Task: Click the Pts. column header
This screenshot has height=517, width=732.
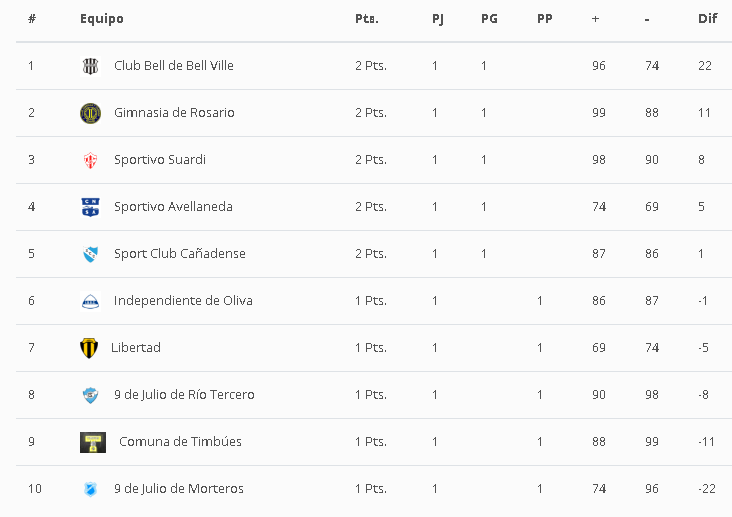Action: (367, 19)
